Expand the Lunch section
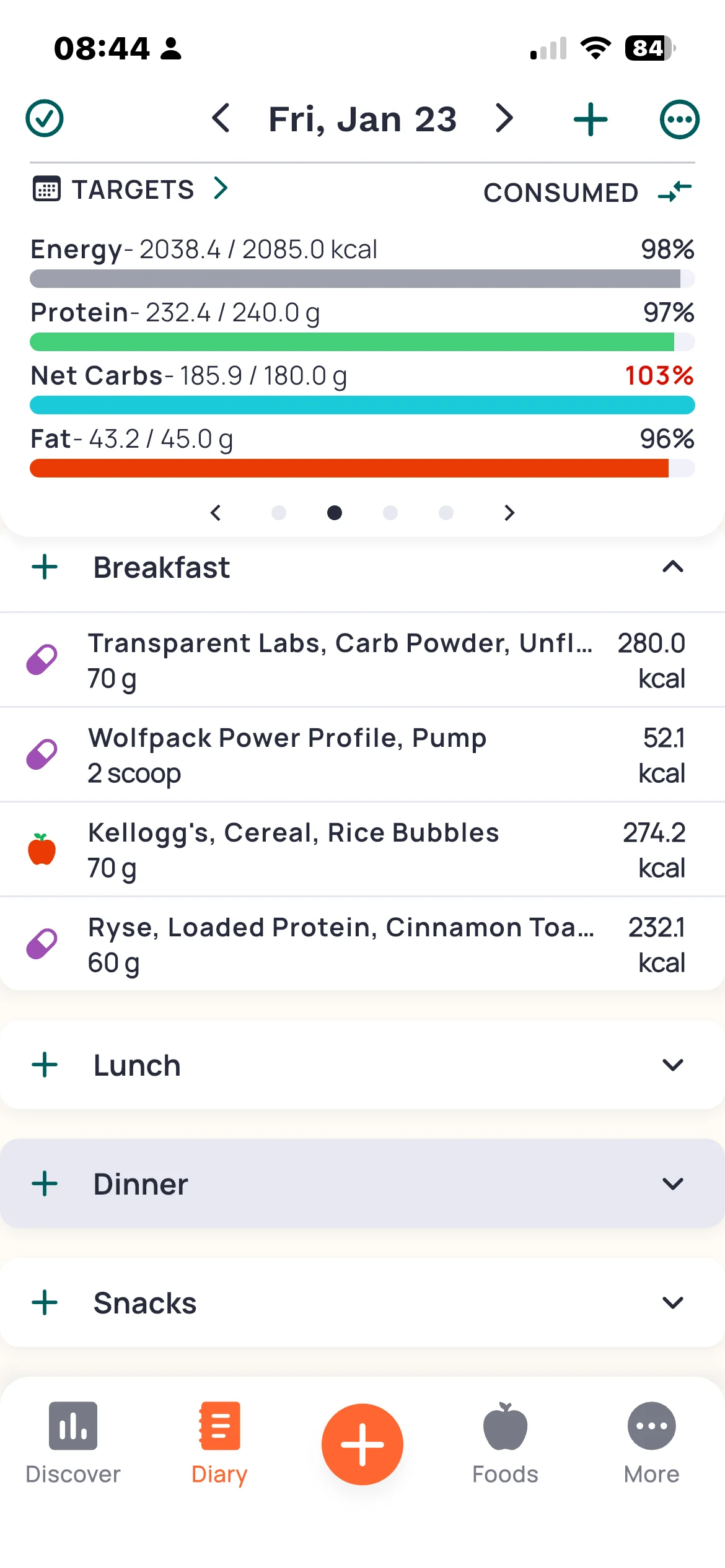Screen dimensions: 725x1568 (x=672, y=1065)
